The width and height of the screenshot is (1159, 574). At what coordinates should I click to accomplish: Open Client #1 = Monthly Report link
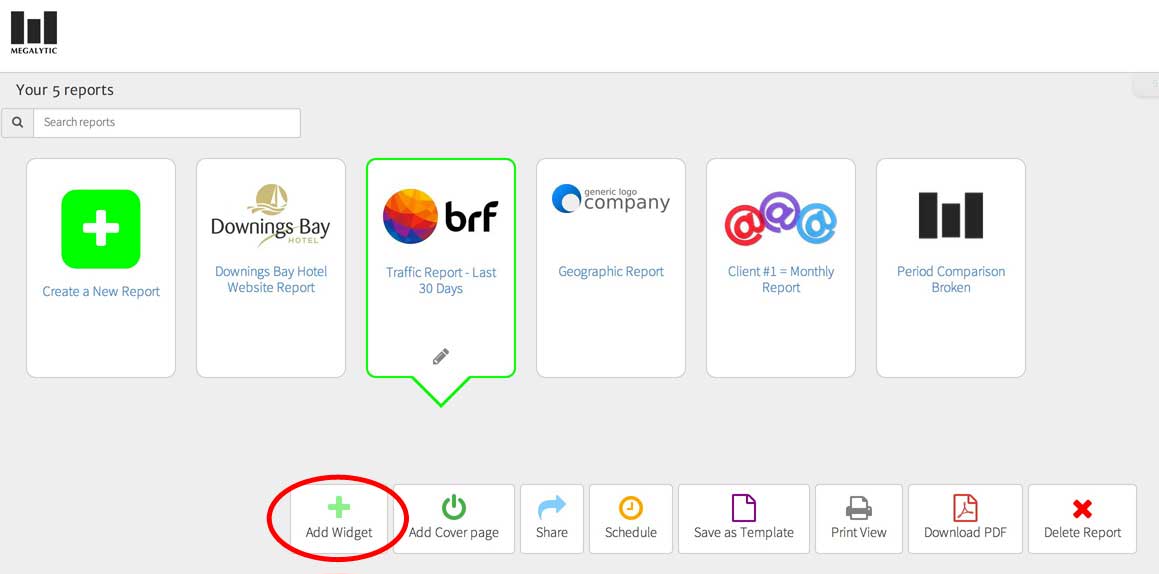coord(781,279)
